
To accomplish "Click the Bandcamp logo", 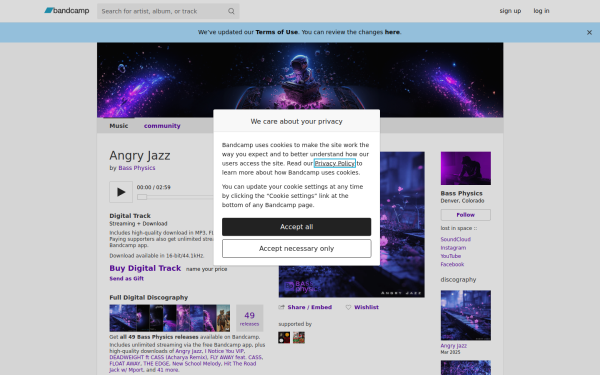I will [x=67, y=11].
